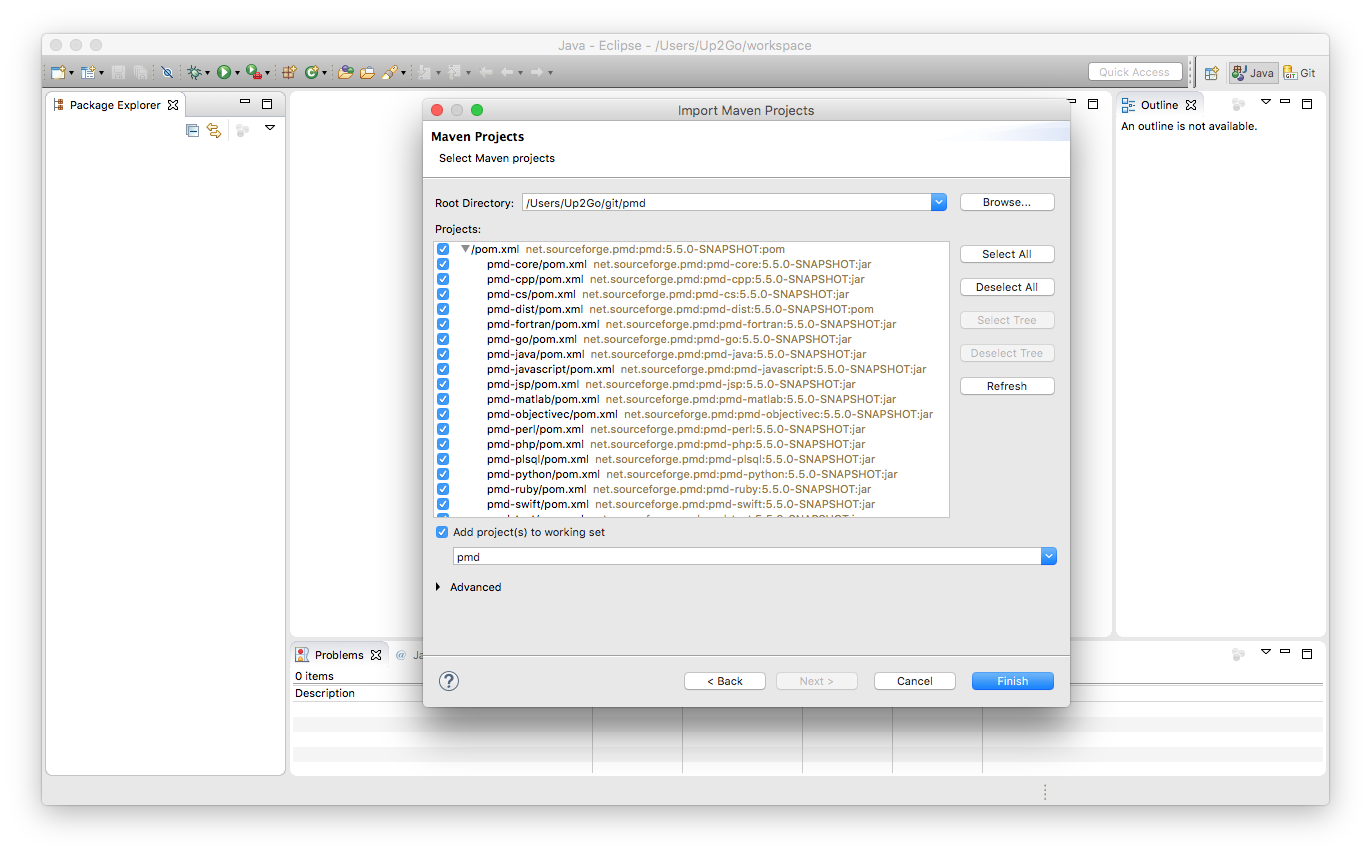Click the Select All button
1371x855 pixels.
(x=1007, y=254)
